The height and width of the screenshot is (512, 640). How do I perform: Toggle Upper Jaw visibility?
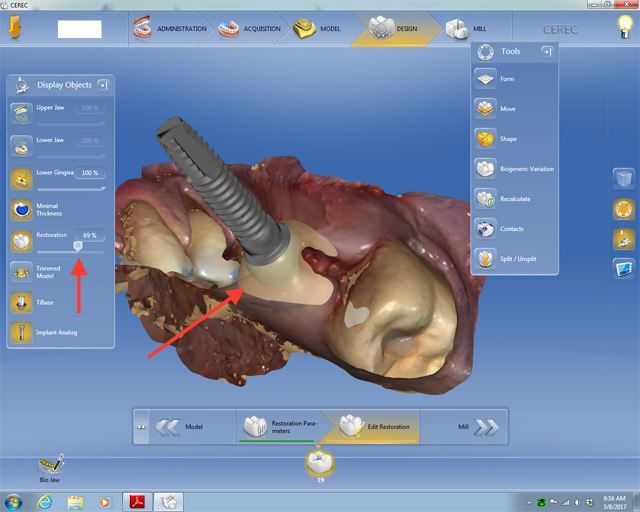coord(21,111)
